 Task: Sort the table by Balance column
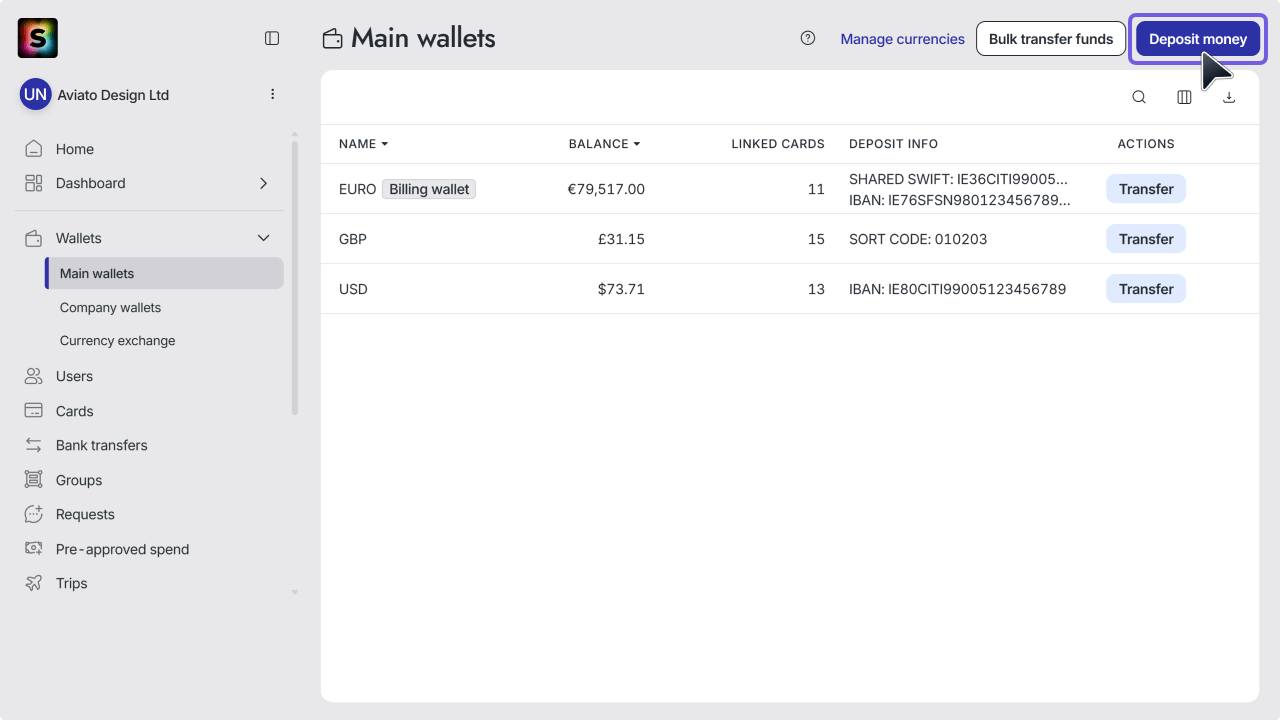pos(604,144)
